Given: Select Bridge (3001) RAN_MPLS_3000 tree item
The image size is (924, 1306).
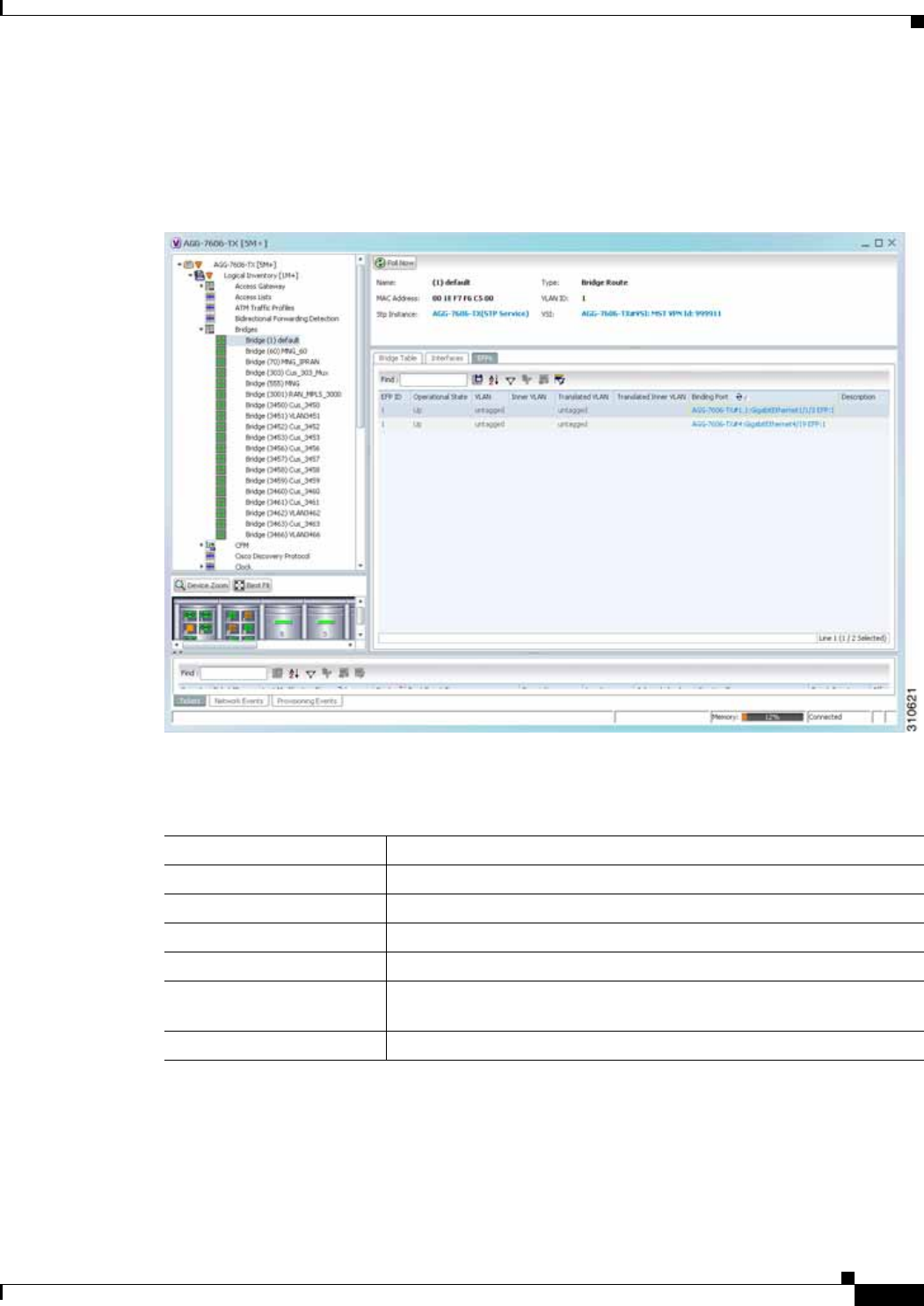Looking at the screenshot, I should tap(293, 395).
